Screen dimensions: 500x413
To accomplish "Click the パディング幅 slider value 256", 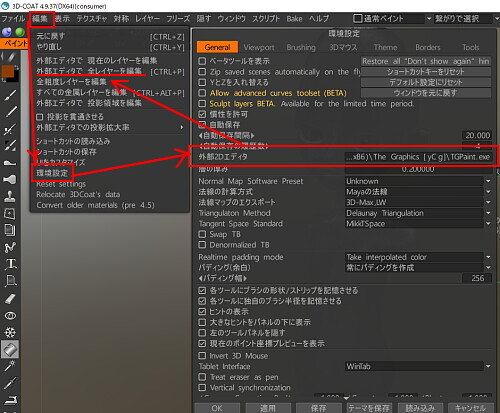I will tap(477, 278).
